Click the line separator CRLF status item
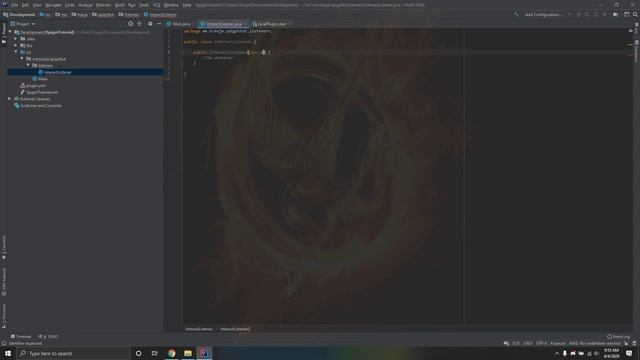Image resolution: width=640 pixels, height=360 pixels. 527,344
